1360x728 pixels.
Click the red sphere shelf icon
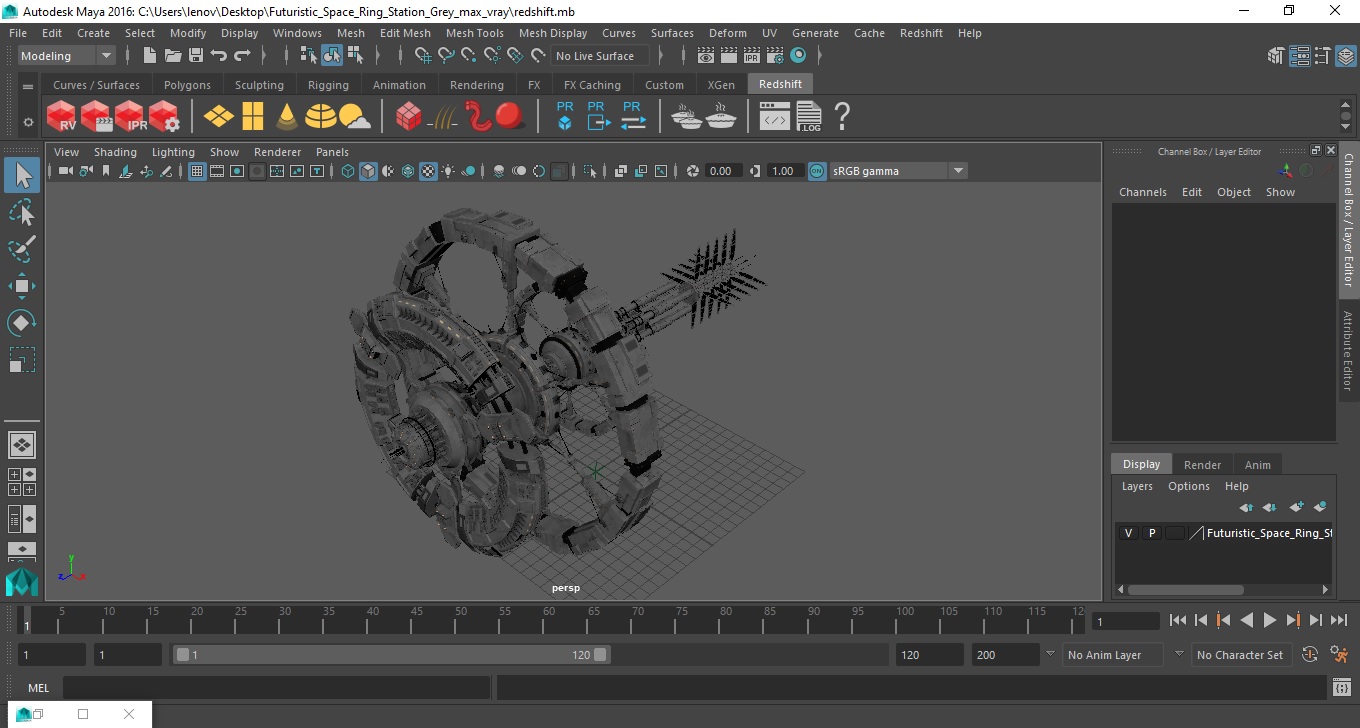tap(510, 116)
